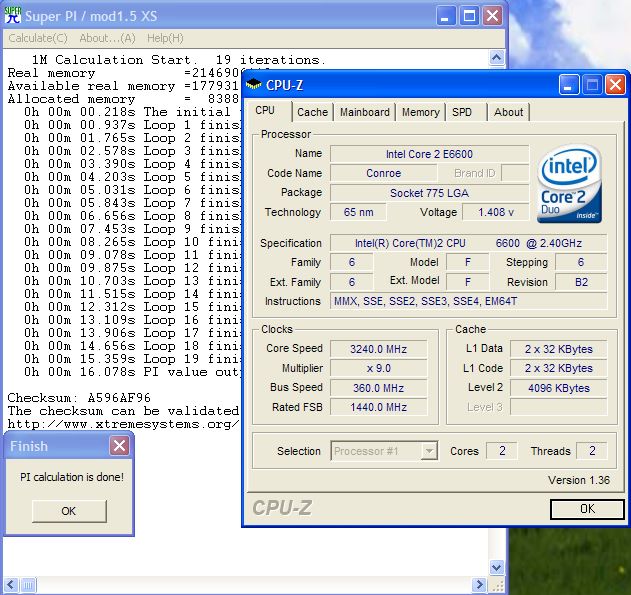Screen dimensions: 631x595
Task: Close the Finish dialog with X
Action: click(119, 446)
